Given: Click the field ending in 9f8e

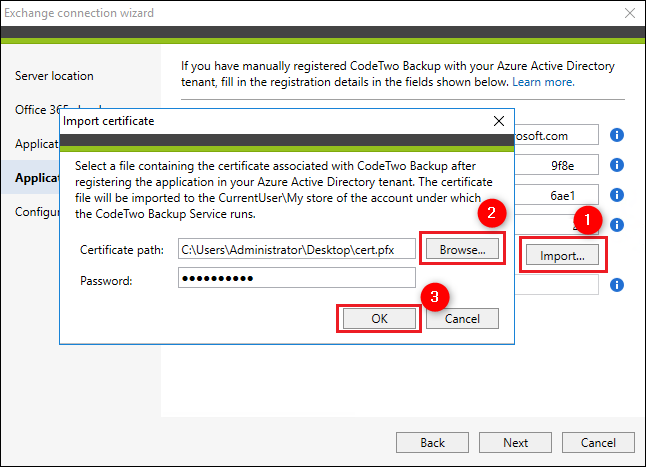Looking at the screenshot, I should 557,165.
